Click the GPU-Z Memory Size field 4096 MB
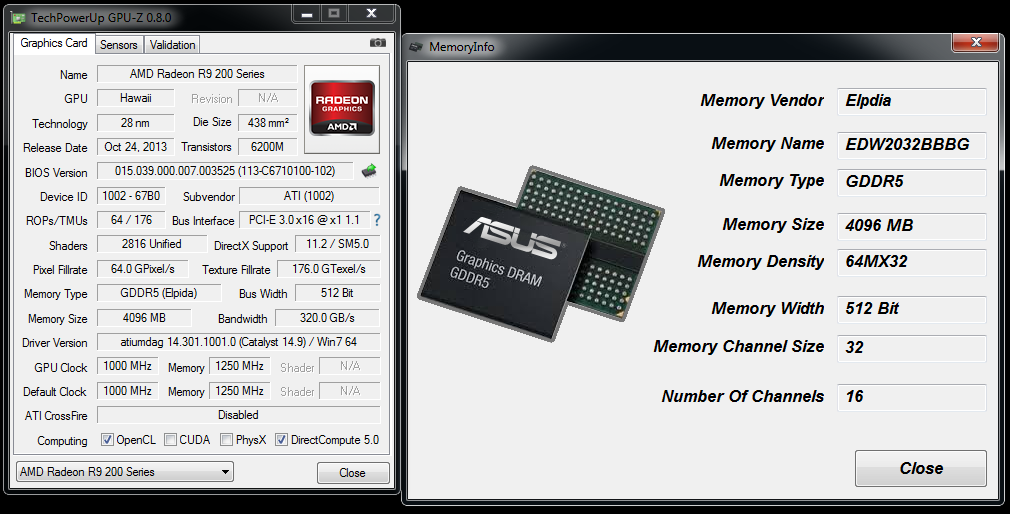Image resolution: width=1010 pixels, height=514 pixels. pyautogui.click(x=144, y=318)
